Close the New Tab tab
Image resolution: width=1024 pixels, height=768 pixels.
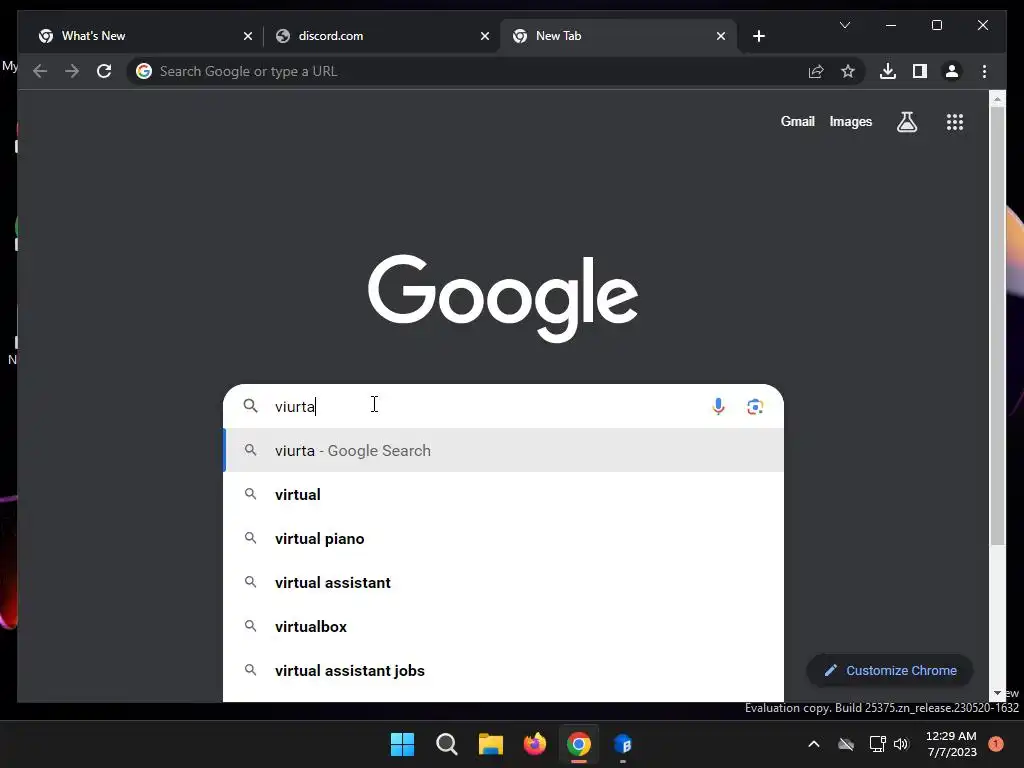coord(720,36)
